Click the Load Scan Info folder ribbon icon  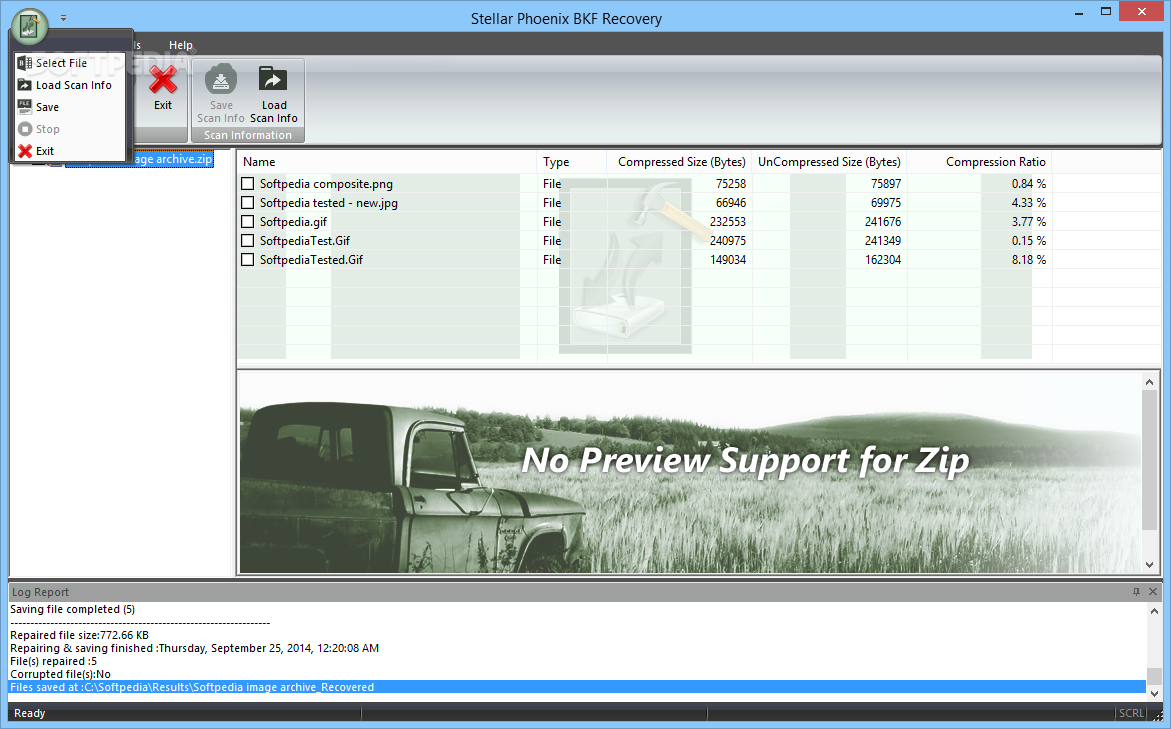pyautogui.click(x=273, y=93)
